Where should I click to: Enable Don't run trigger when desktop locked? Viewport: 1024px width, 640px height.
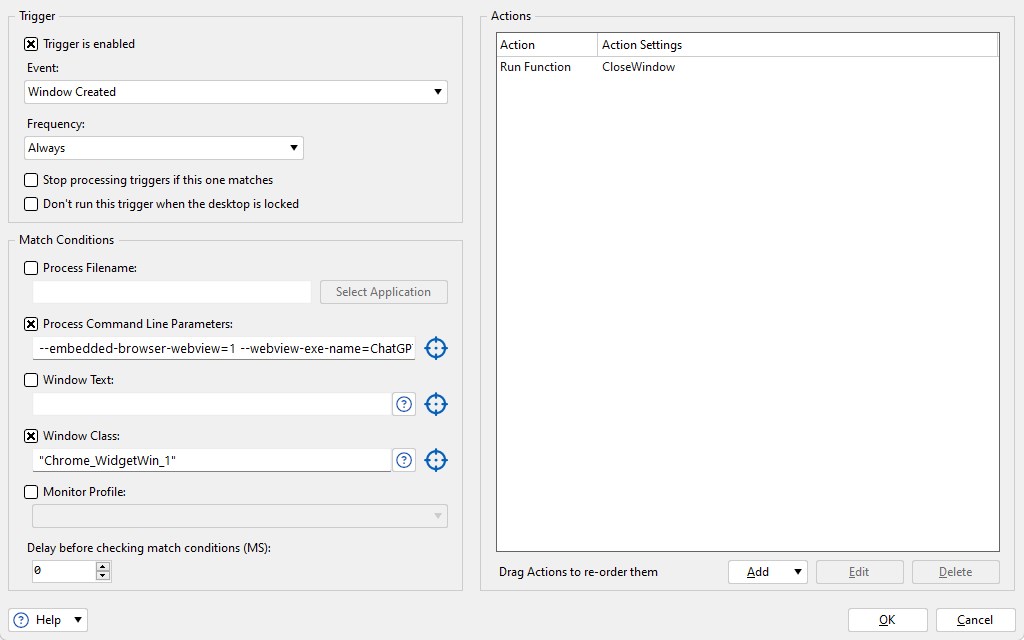pos(31,204)
